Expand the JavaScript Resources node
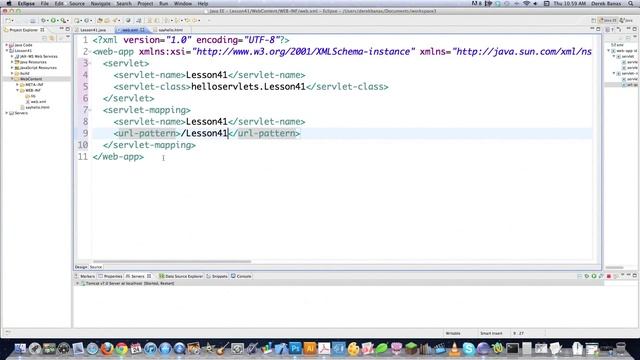This screenshot has width=640, height=360. point(12,68)
